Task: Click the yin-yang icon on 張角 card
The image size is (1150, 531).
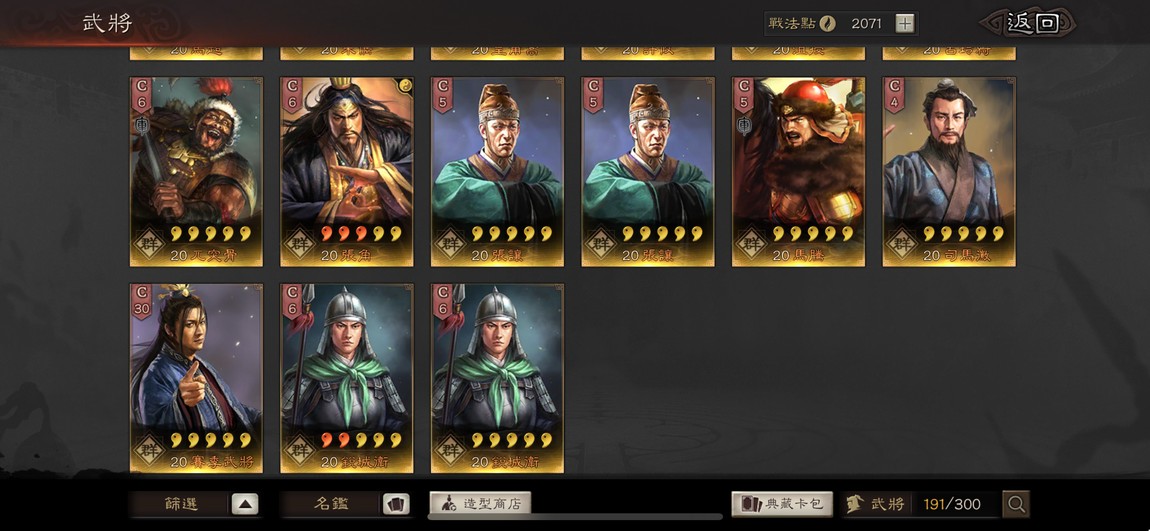Action: [404, 87]
